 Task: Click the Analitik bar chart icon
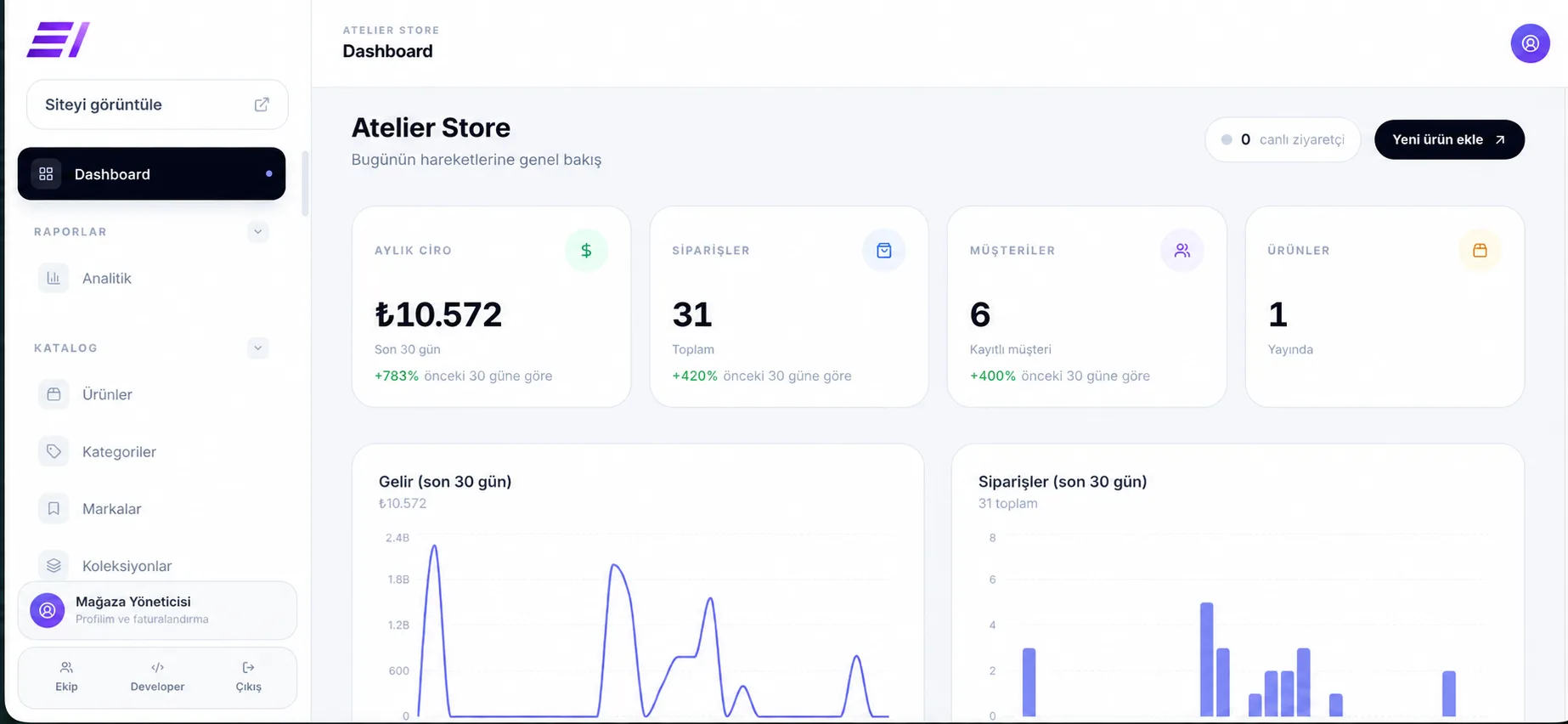(54, 278)
